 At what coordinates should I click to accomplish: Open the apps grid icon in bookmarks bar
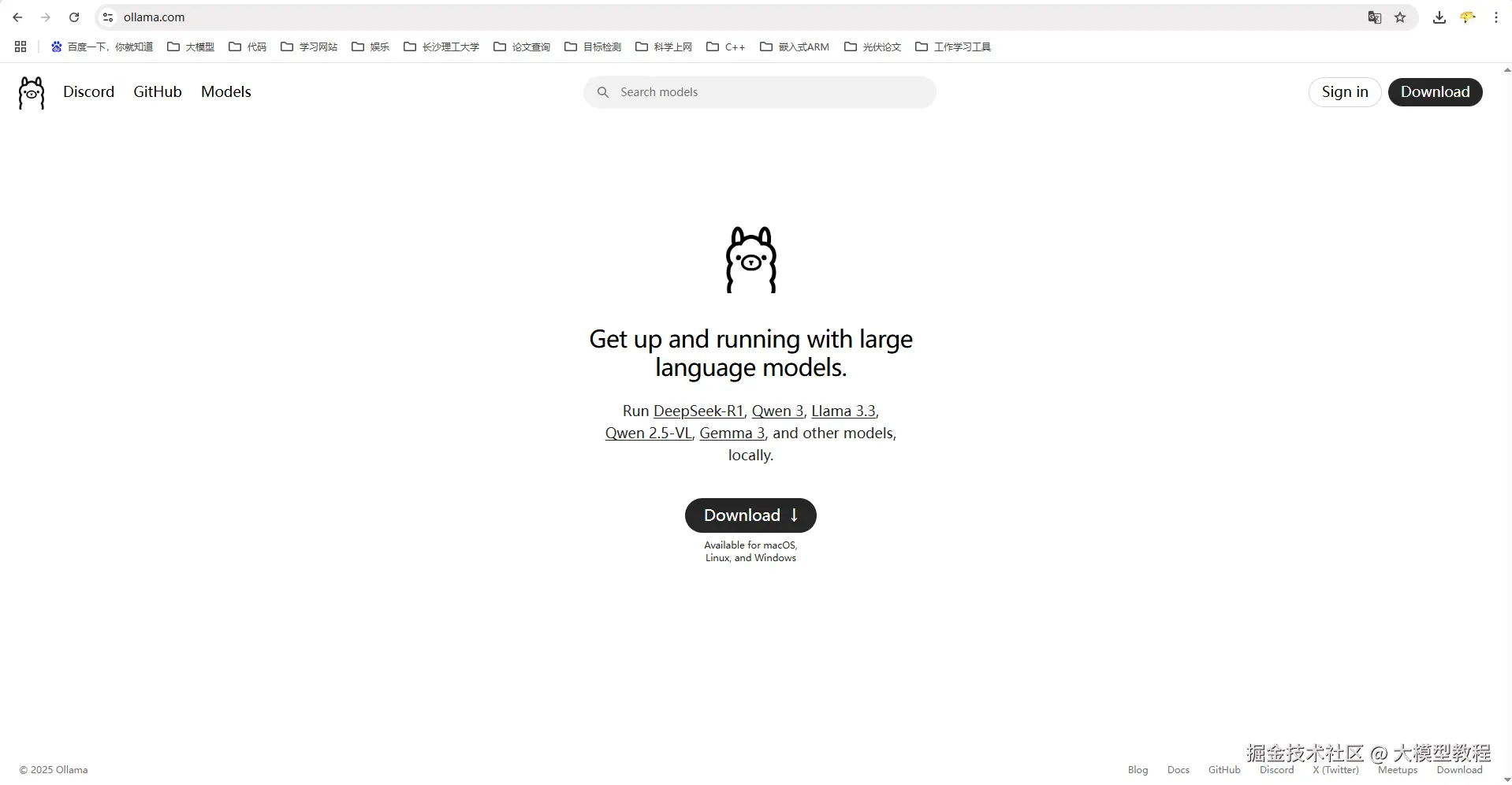point(20,47)
